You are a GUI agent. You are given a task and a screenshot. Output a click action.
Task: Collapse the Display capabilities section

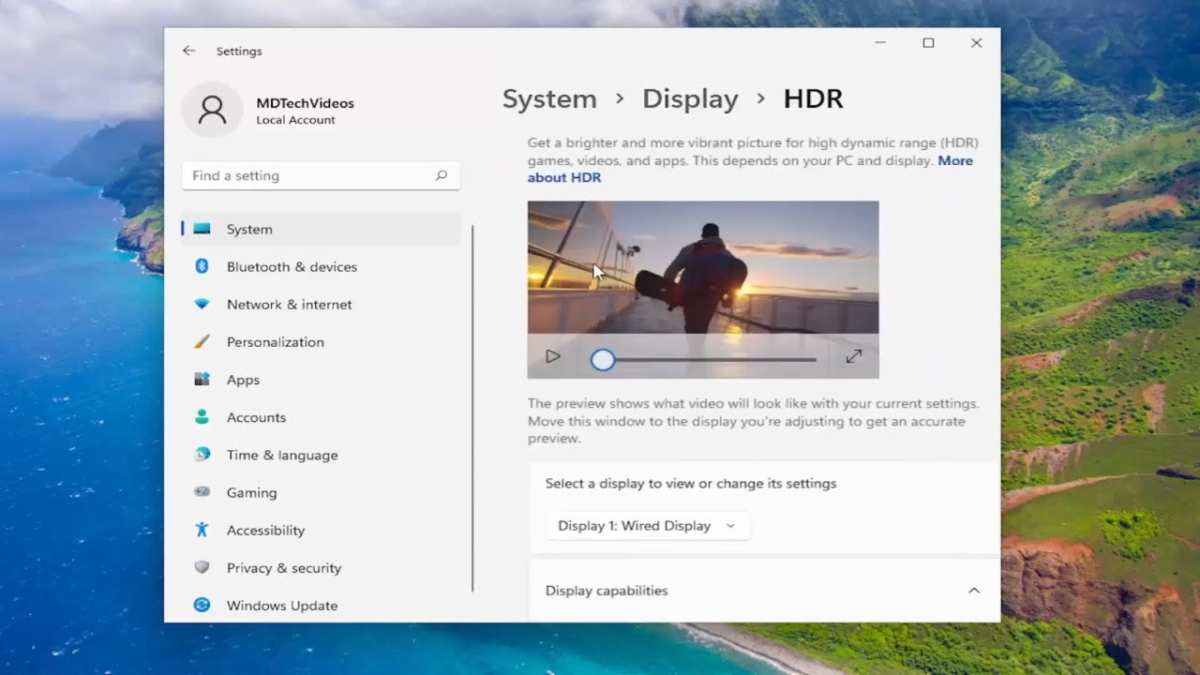pyautogui.click(x=973, y=591)
